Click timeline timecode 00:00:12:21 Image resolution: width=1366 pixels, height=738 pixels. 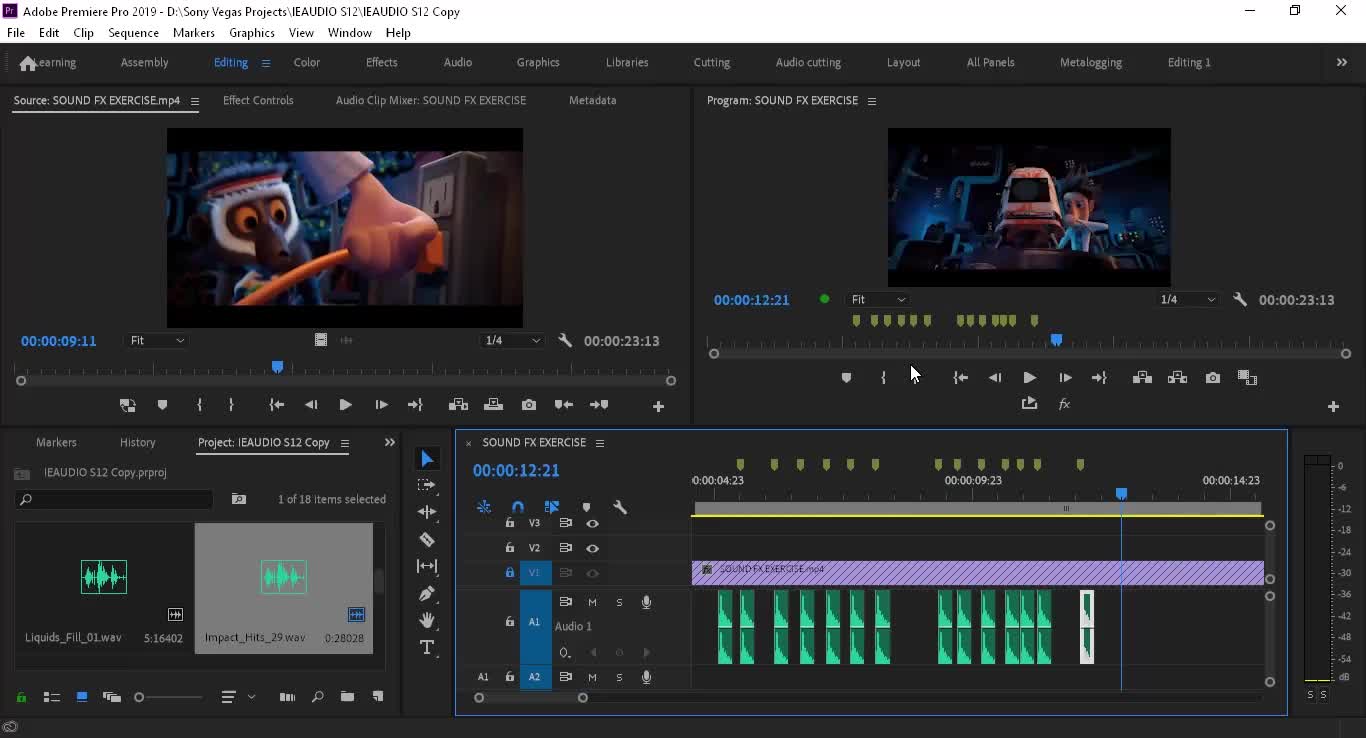pyautogui.click(x=516, y=471)
